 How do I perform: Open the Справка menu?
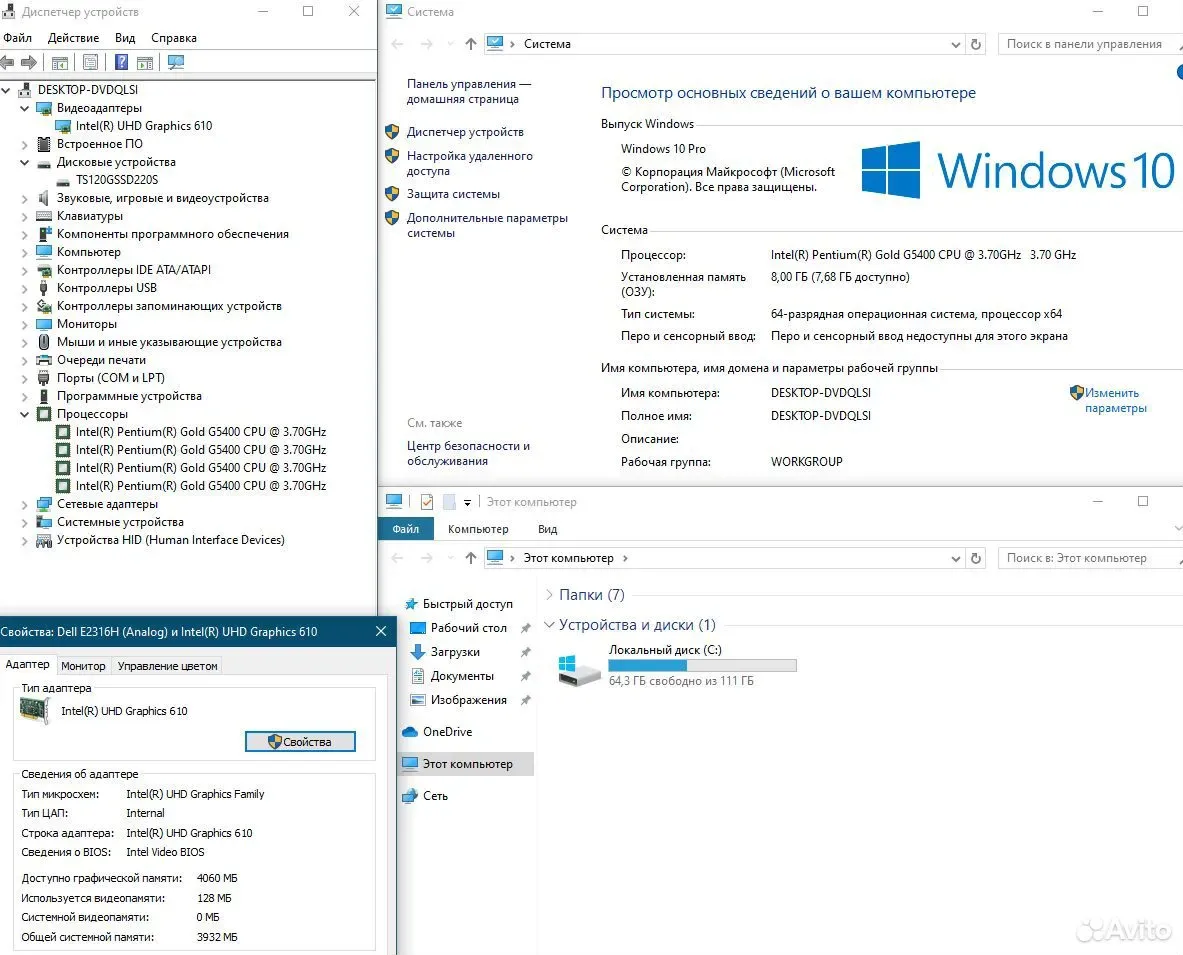(174, 38)
